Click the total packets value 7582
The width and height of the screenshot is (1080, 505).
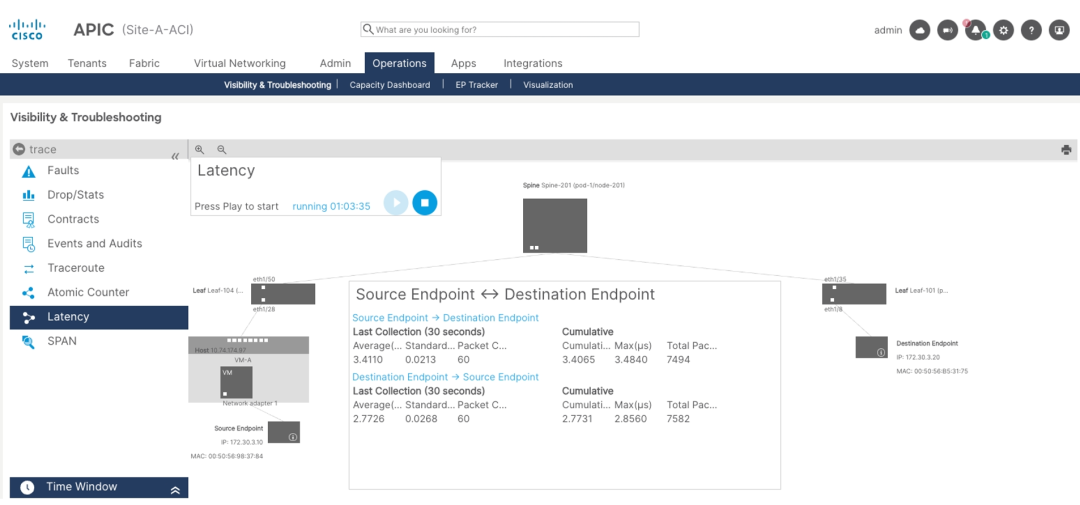pyautogui.click(x=678, y=418)
